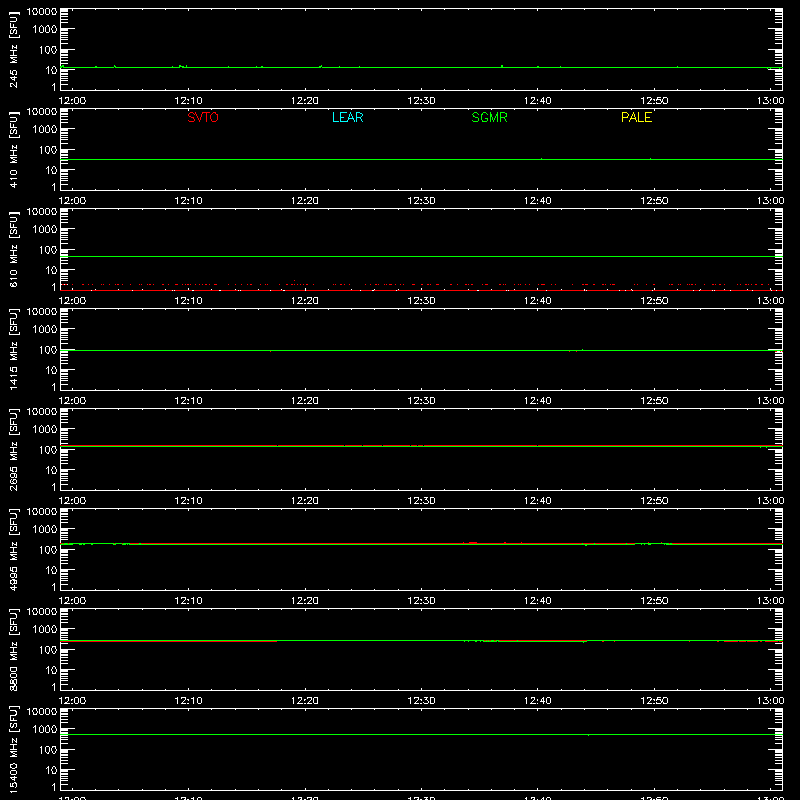Click 12:20 label below the 410 MHz panel
800x800 pixels.
pos(305,201)
